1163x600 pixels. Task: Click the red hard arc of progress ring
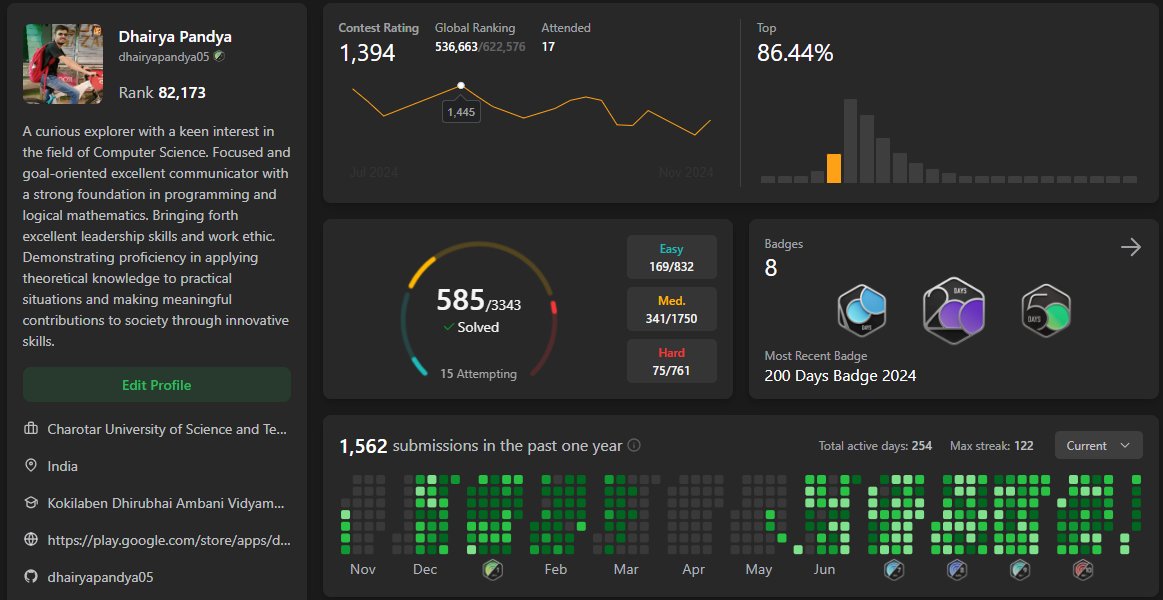(554, 307)
